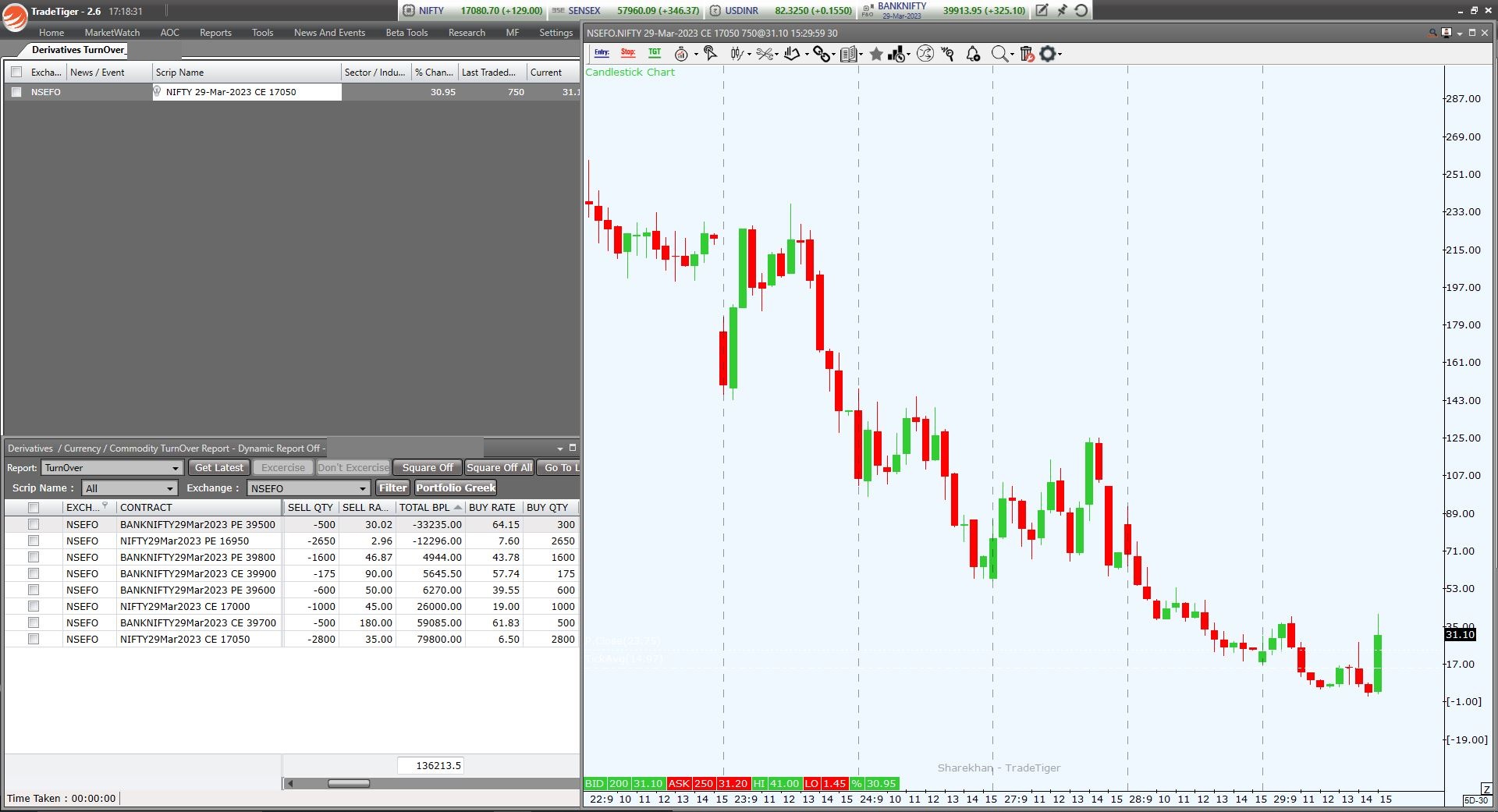Click the bar chart with clock icon
Image resolution: width=1498 pixels, height=812 pixels.
[896, 54]
